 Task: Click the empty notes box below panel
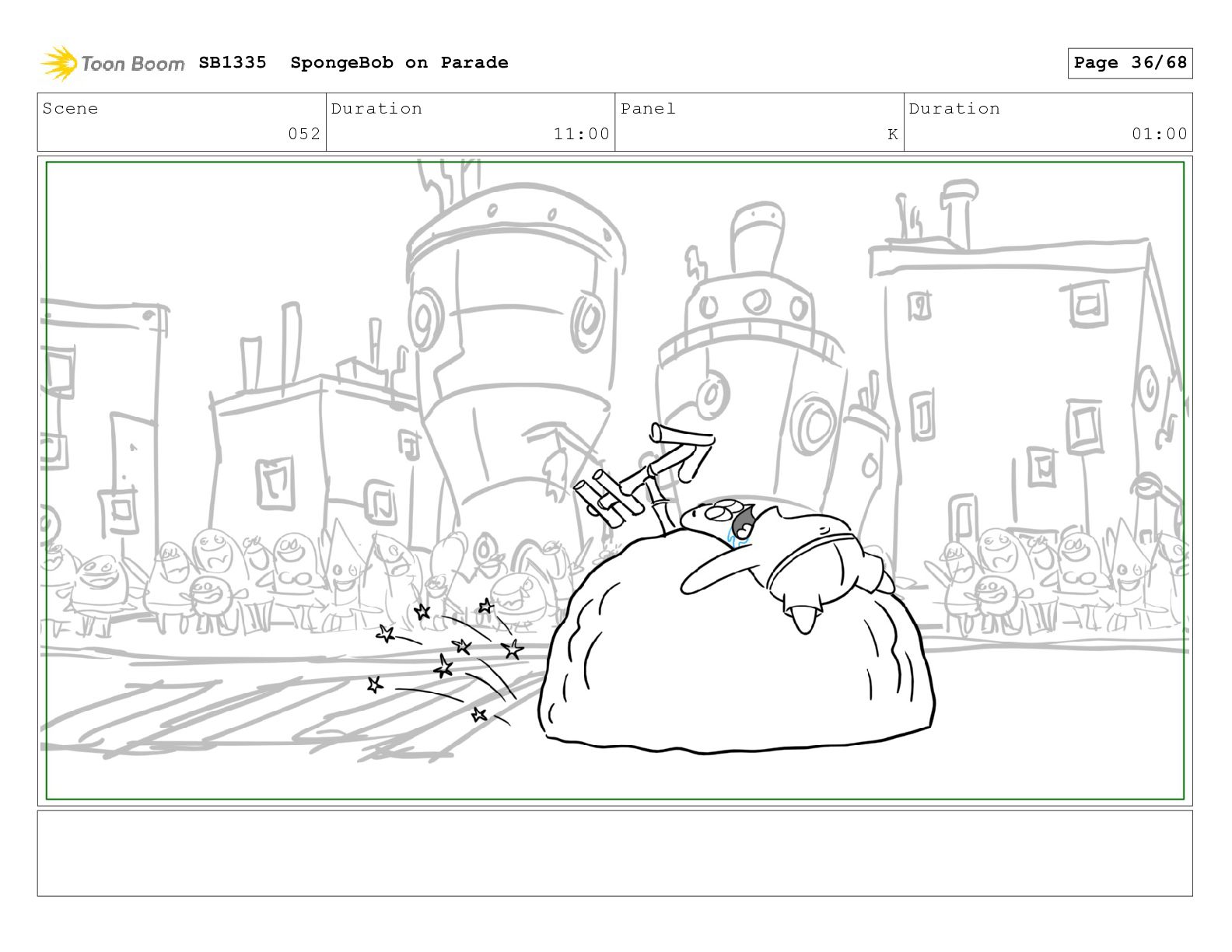coord(614,853)
